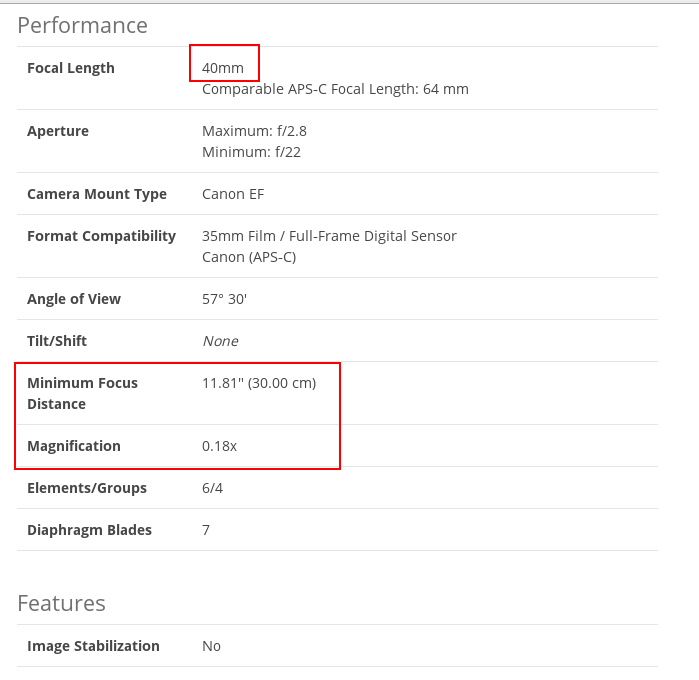Click the Minimum Focus Distance label
Screen dimensions: 699x680
pyautogui.click(x=82, y=393)
